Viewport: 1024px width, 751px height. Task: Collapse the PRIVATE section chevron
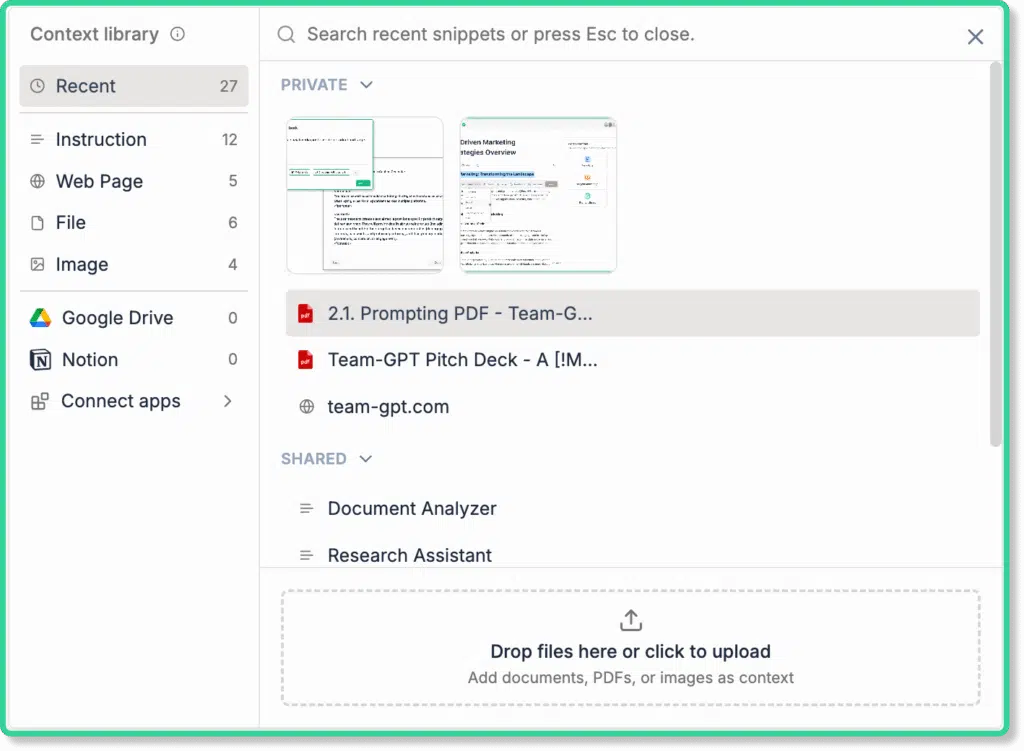[x=366, y=85]
